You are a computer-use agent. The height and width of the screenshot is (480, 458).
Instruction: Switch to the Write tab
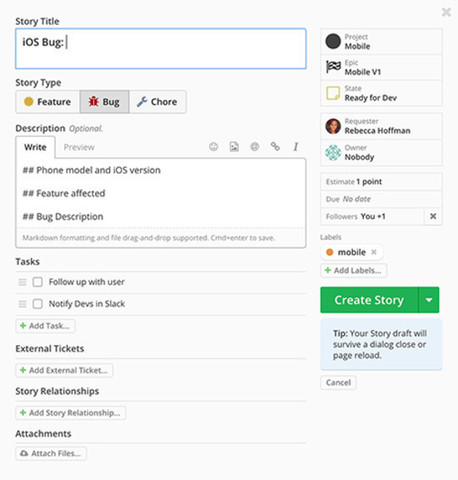[x=35, y=147]
